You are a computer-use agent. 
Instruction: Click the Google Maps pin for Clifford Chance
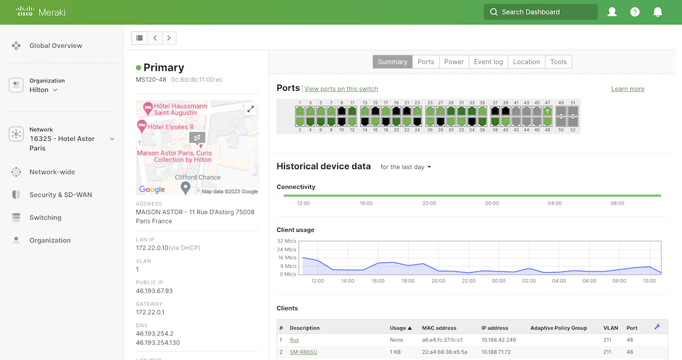point(185,188)
